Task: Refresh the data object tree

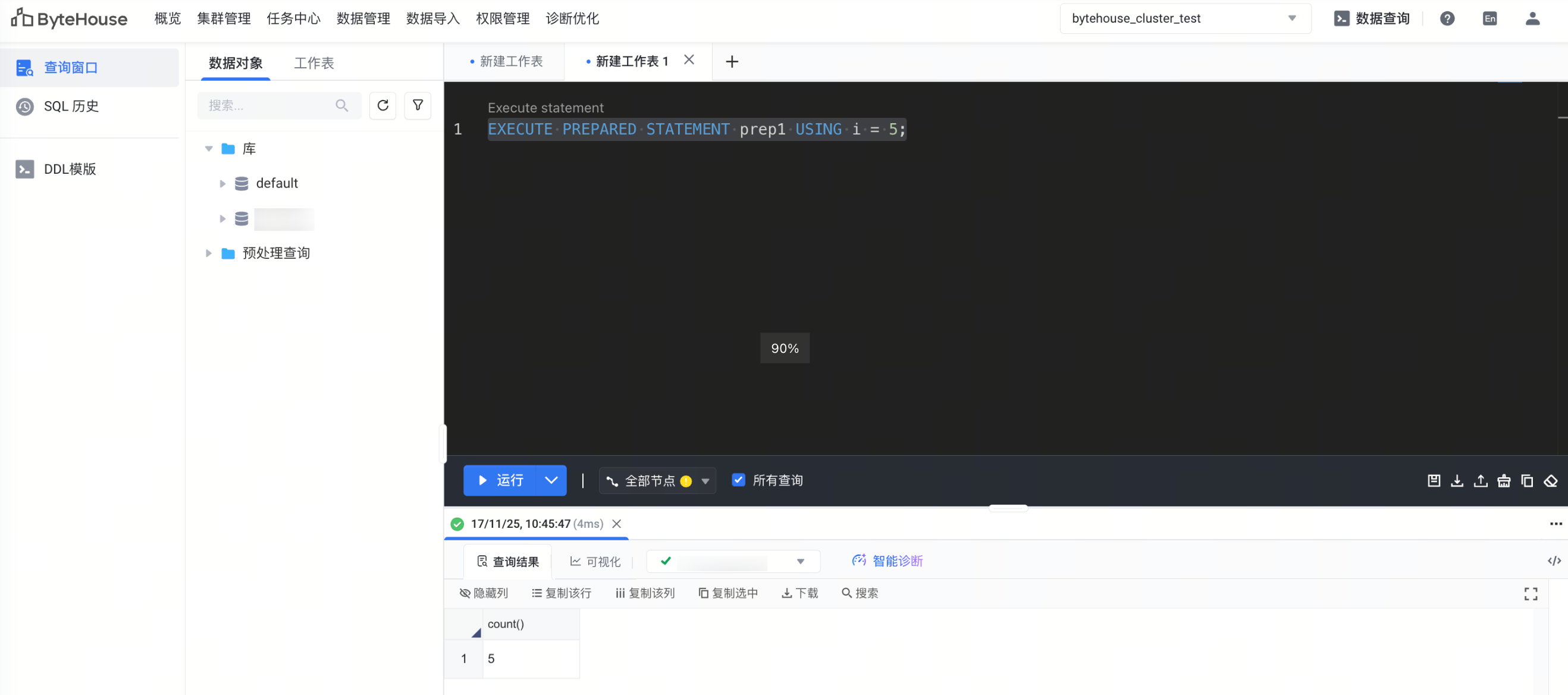Action: point(382,105)
